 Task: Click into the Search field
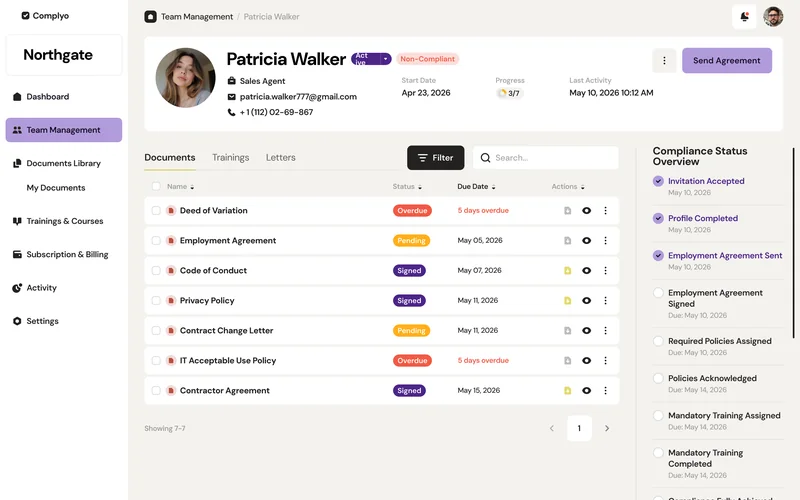click(x=546, y=158)
